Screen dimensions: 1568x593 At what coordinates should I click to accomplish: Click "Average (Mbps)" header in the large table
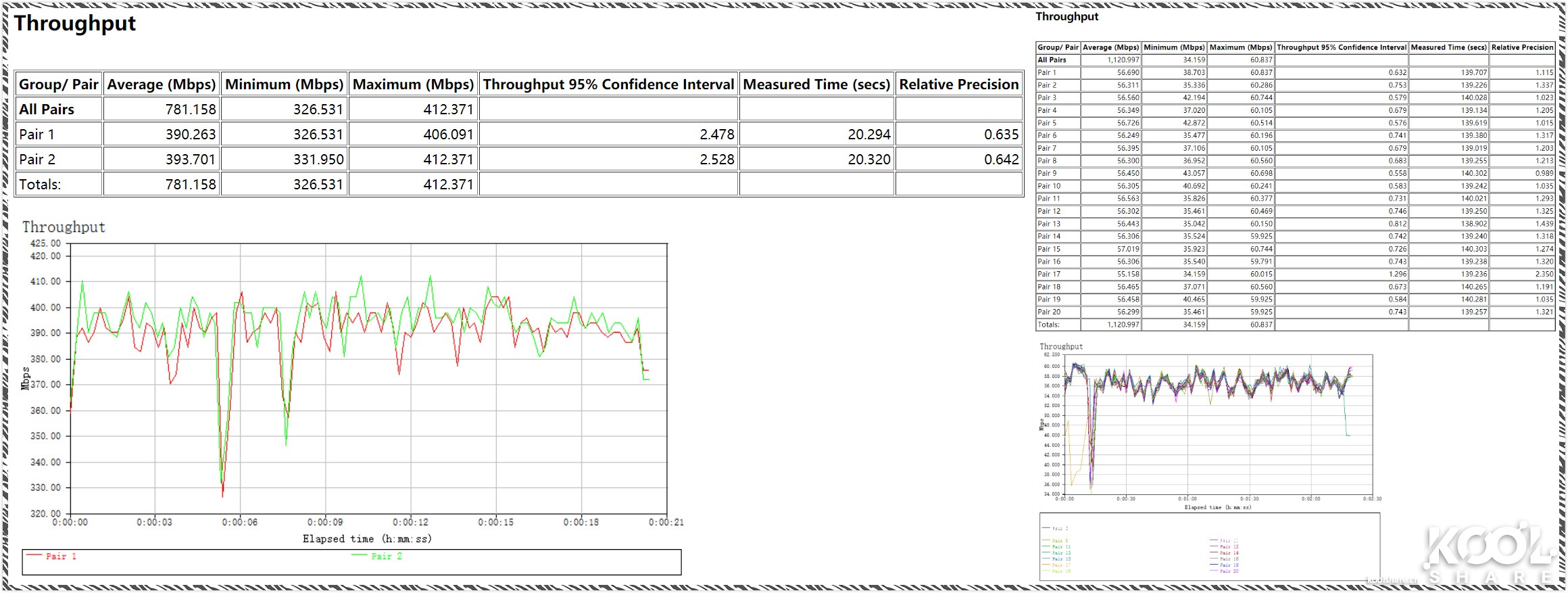point(162,85)
